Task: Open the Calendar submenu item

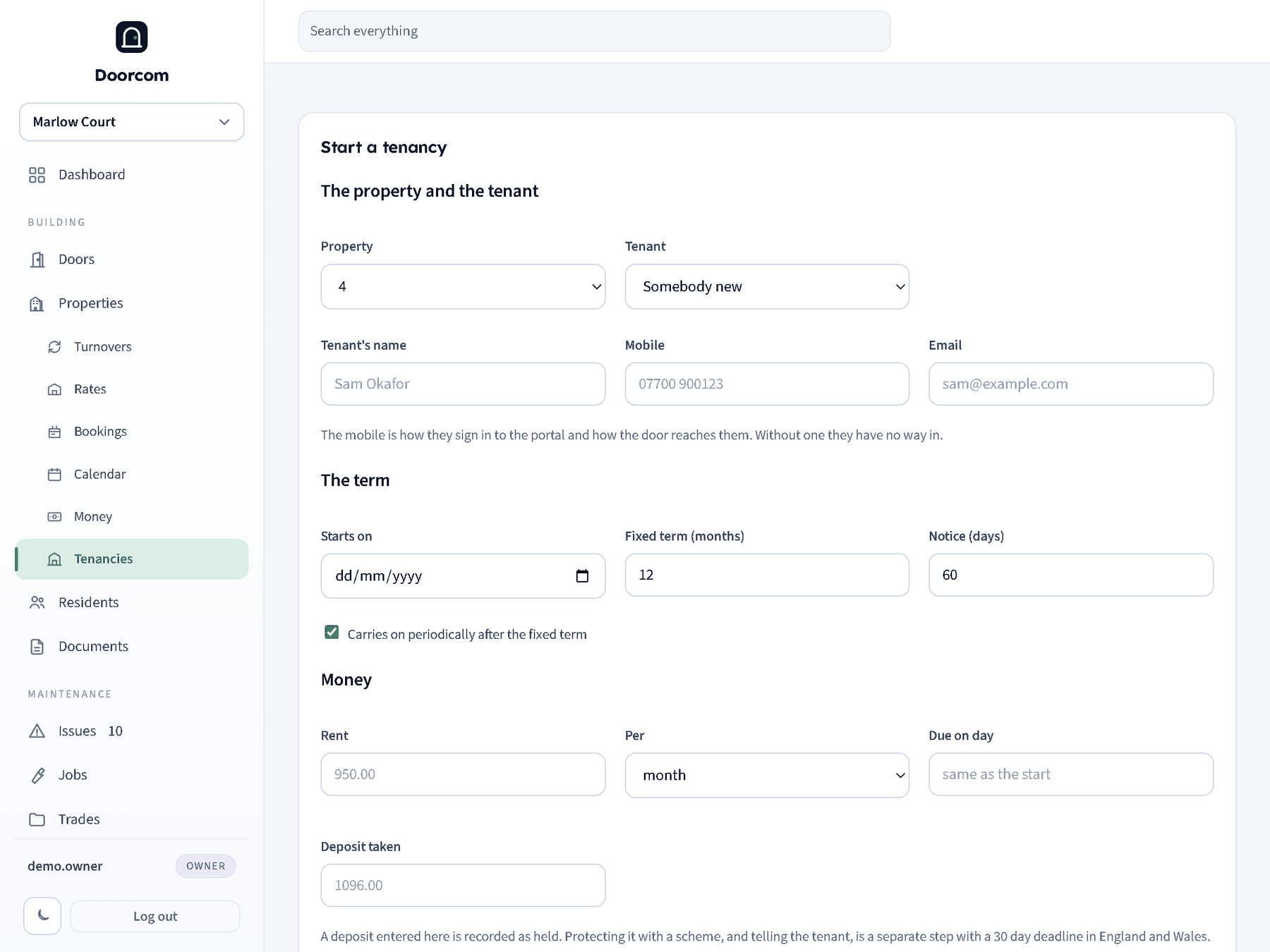Action: coord(132,475)
